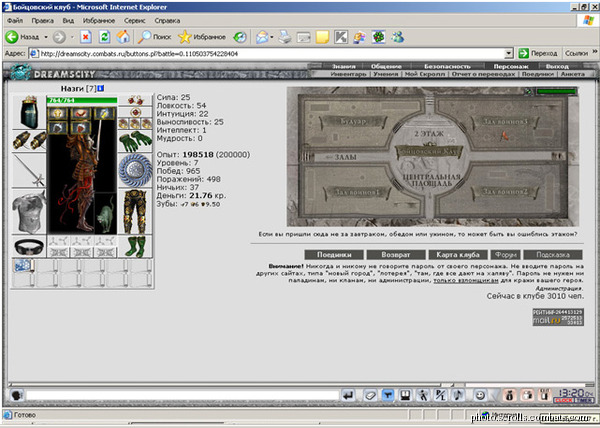Screen dimensions: 600x428
Task: Open the Умения submenu link
Action: 386,74
